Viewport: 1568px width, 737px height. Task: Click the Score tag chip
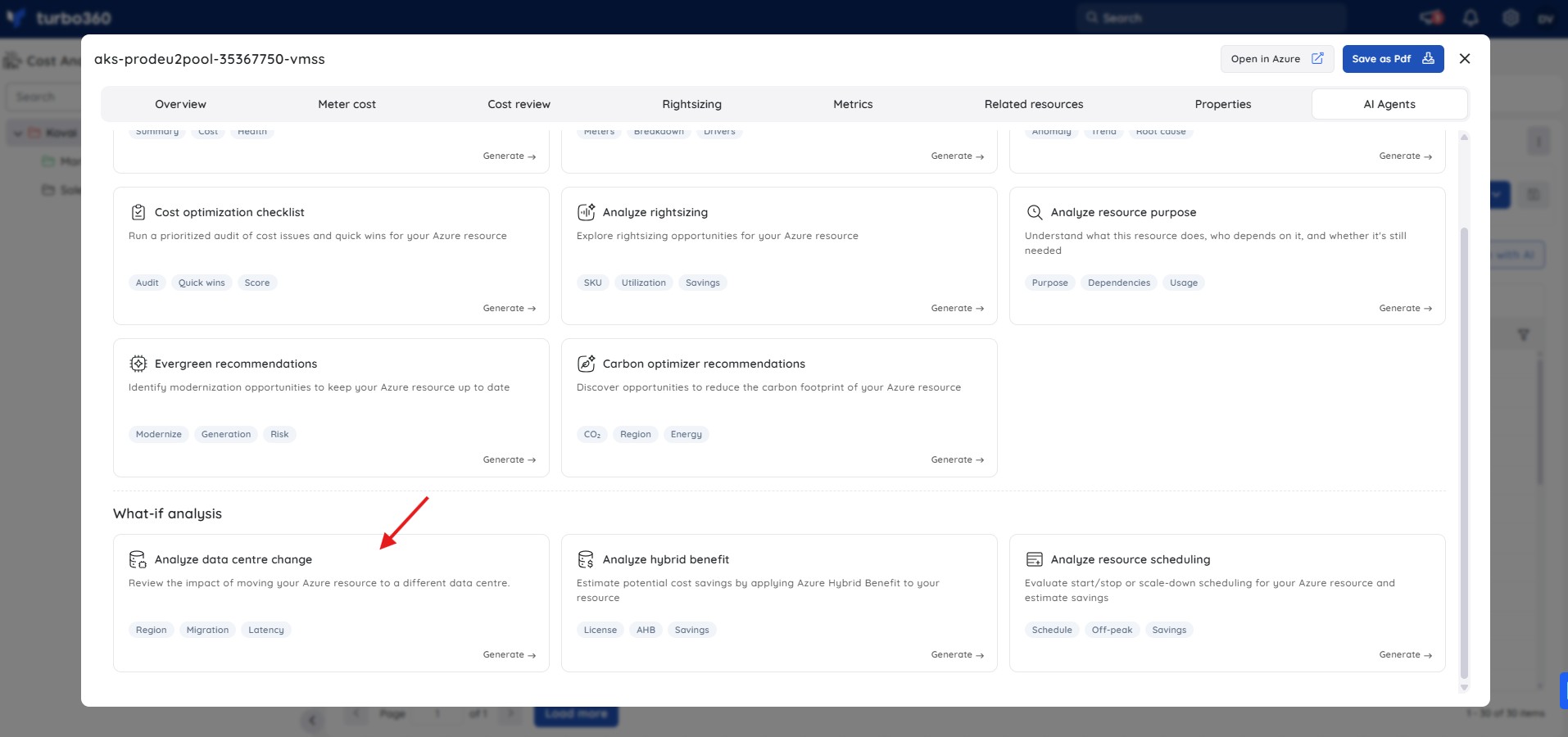pyautogui.click(x=257, y=283)
